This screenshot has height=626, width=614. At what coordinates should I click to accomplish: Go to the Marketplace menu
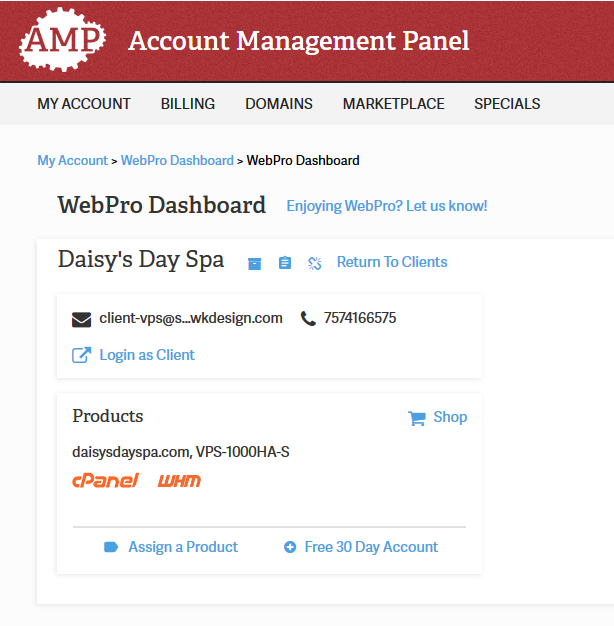click(393, 104)
